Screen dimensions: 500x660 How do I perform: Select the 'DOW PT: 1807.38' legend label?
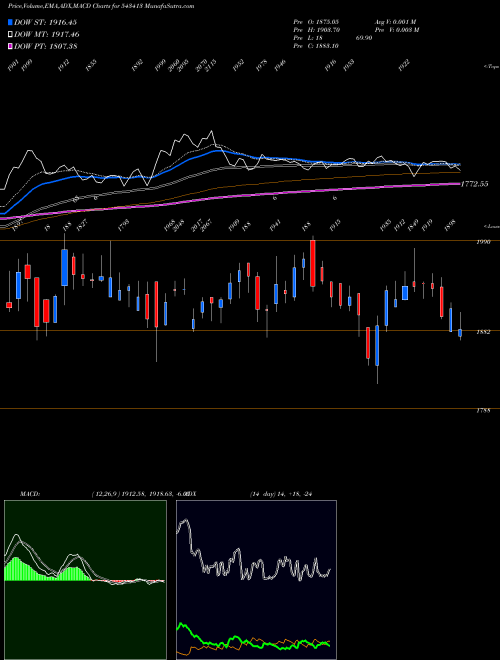pos(45,46)
